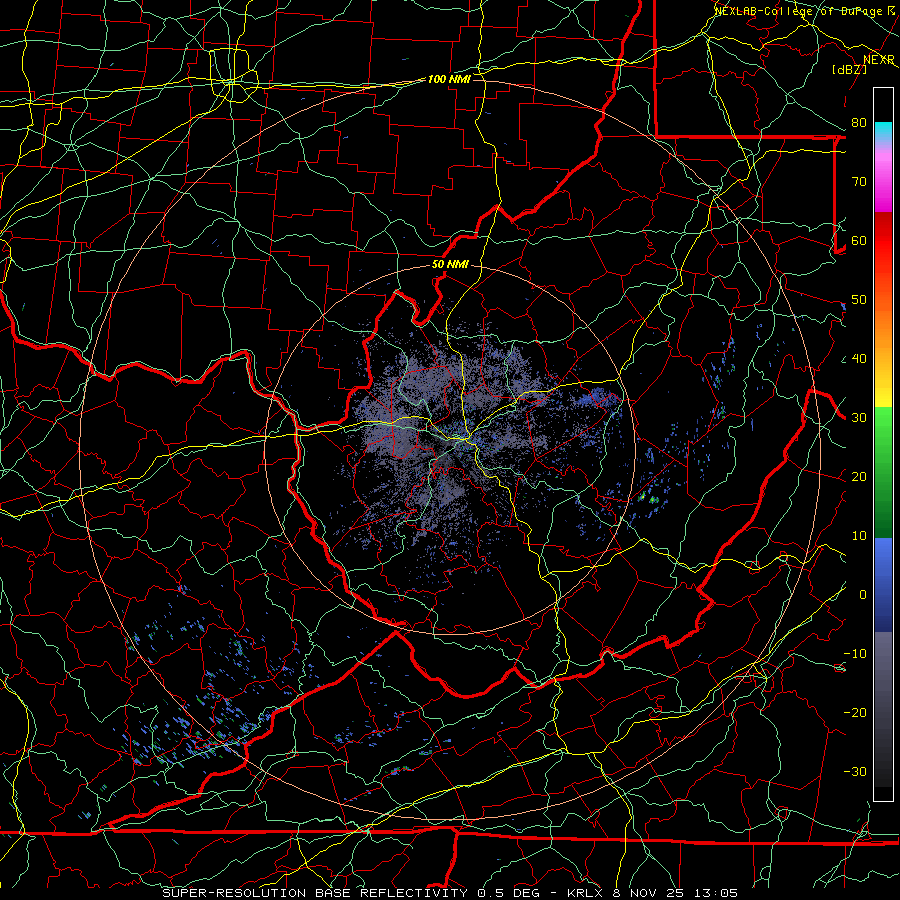Click the 100 NMI range ring label
This screenshot has width=900, height=900.
[449, 79]
